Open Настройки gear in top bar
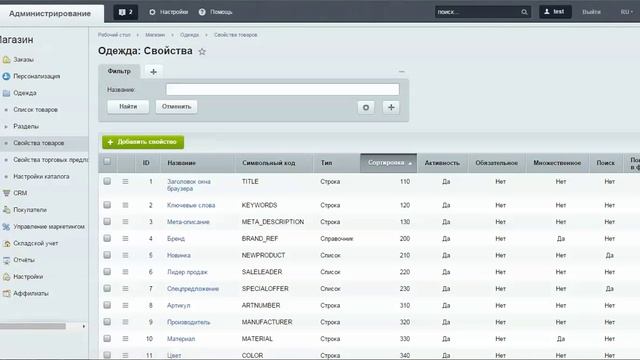 152,12
